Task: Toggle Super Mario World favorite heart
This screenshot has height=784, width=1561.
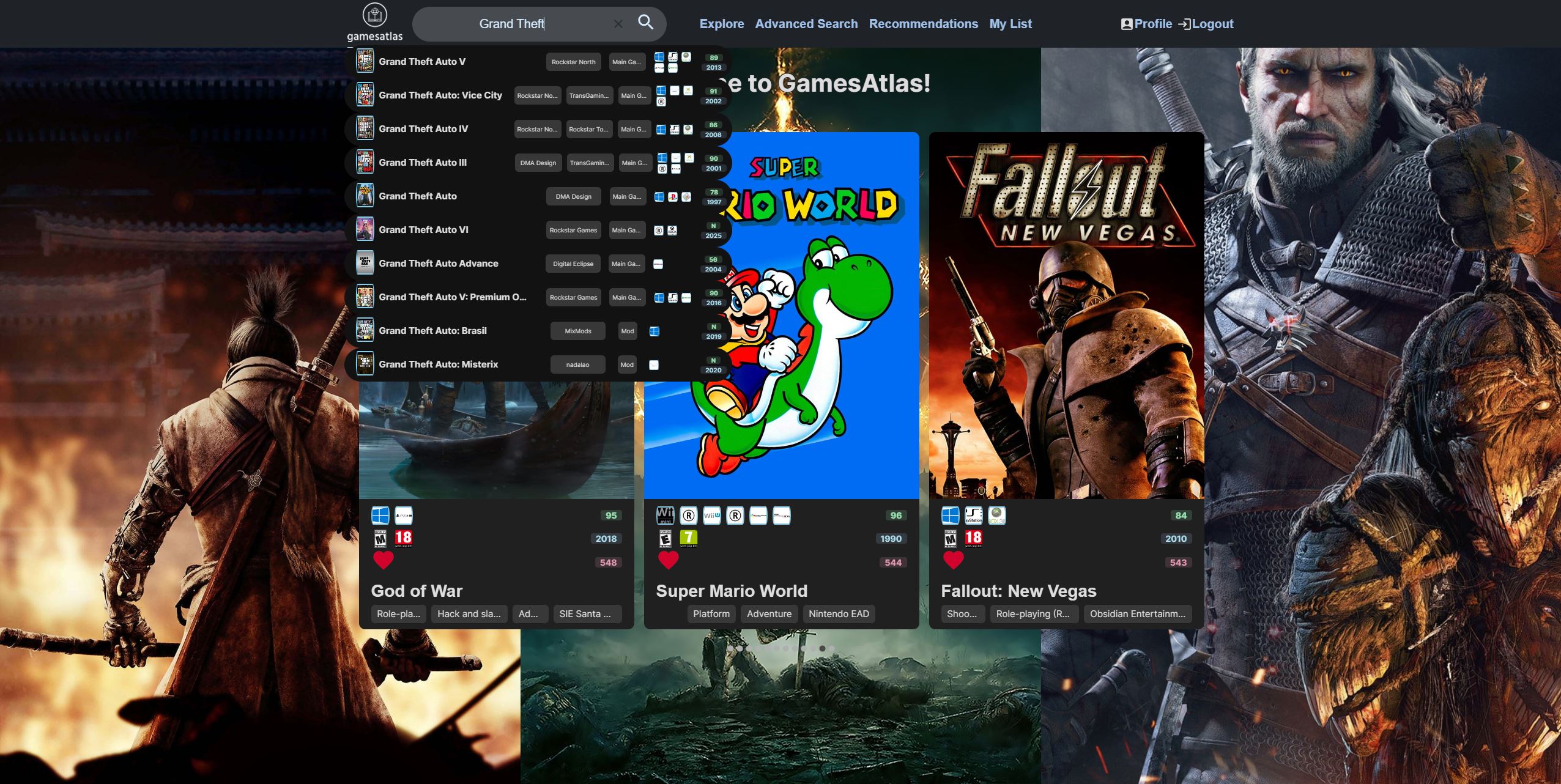Action: click(668, 560)
